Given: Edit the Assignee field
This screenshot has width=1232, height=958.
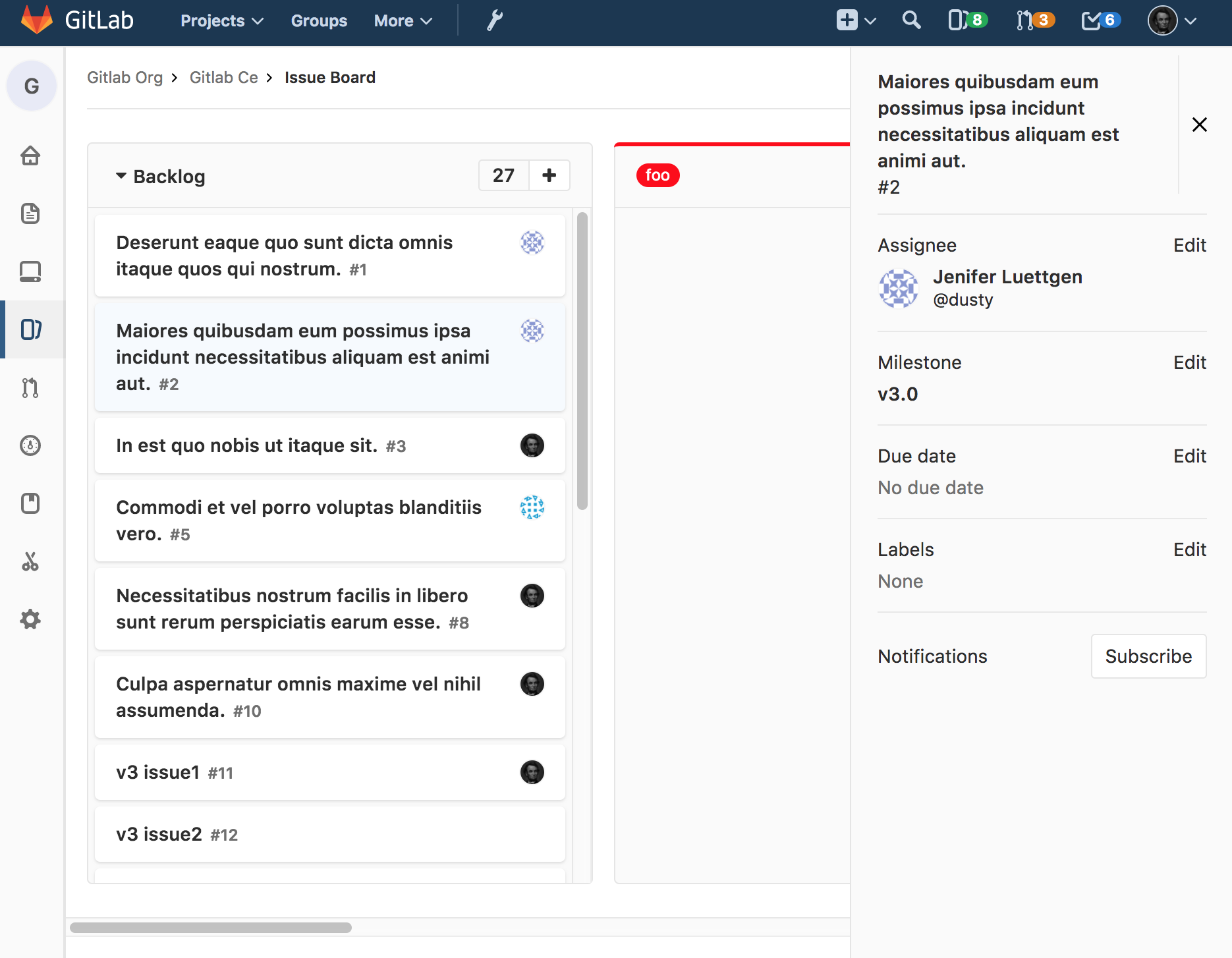Looking at the screenshot, I should [x=1189, y=245].
